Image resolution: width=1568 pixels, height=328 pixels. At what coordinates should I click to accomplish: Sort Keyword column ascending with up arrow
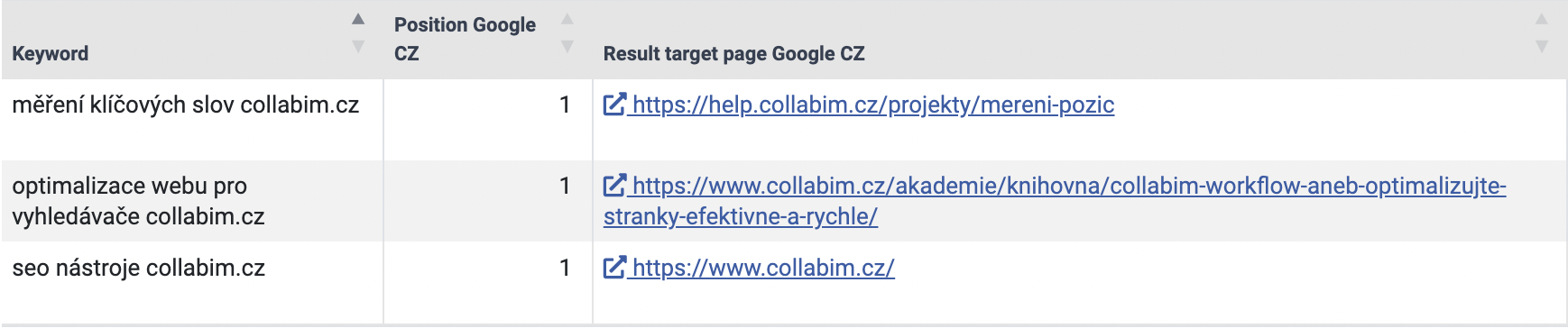click(358, 19)
